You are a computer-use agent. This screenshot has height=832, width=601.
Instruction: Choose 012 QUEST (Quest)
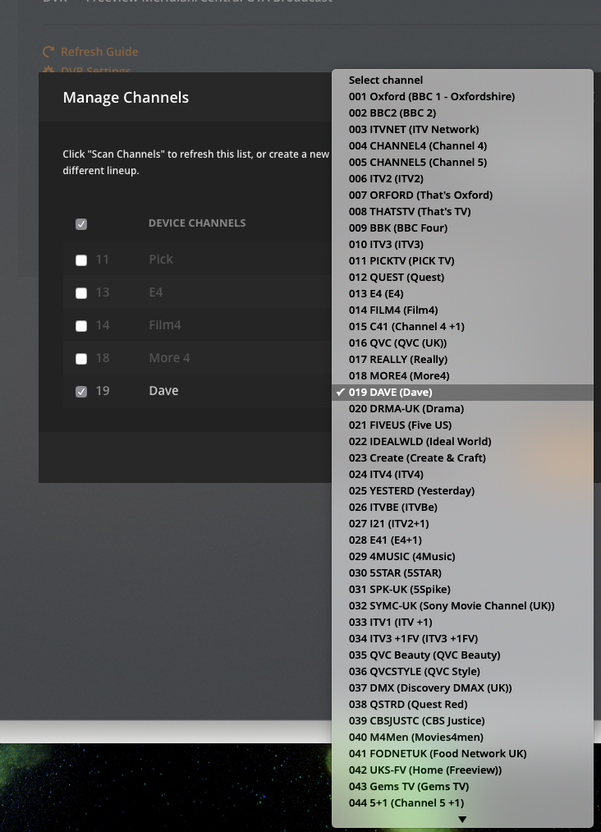click(463, 278)
